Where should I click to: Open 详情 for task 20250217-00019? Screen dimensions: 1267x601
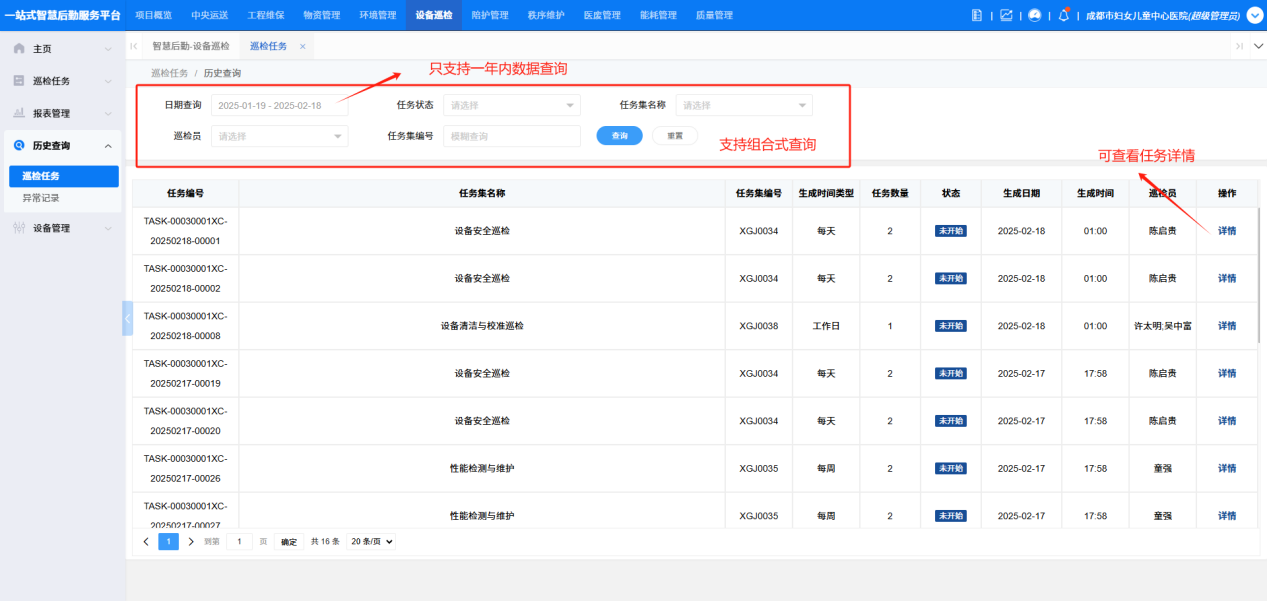pyautogui.click(x=1227, y=373)
